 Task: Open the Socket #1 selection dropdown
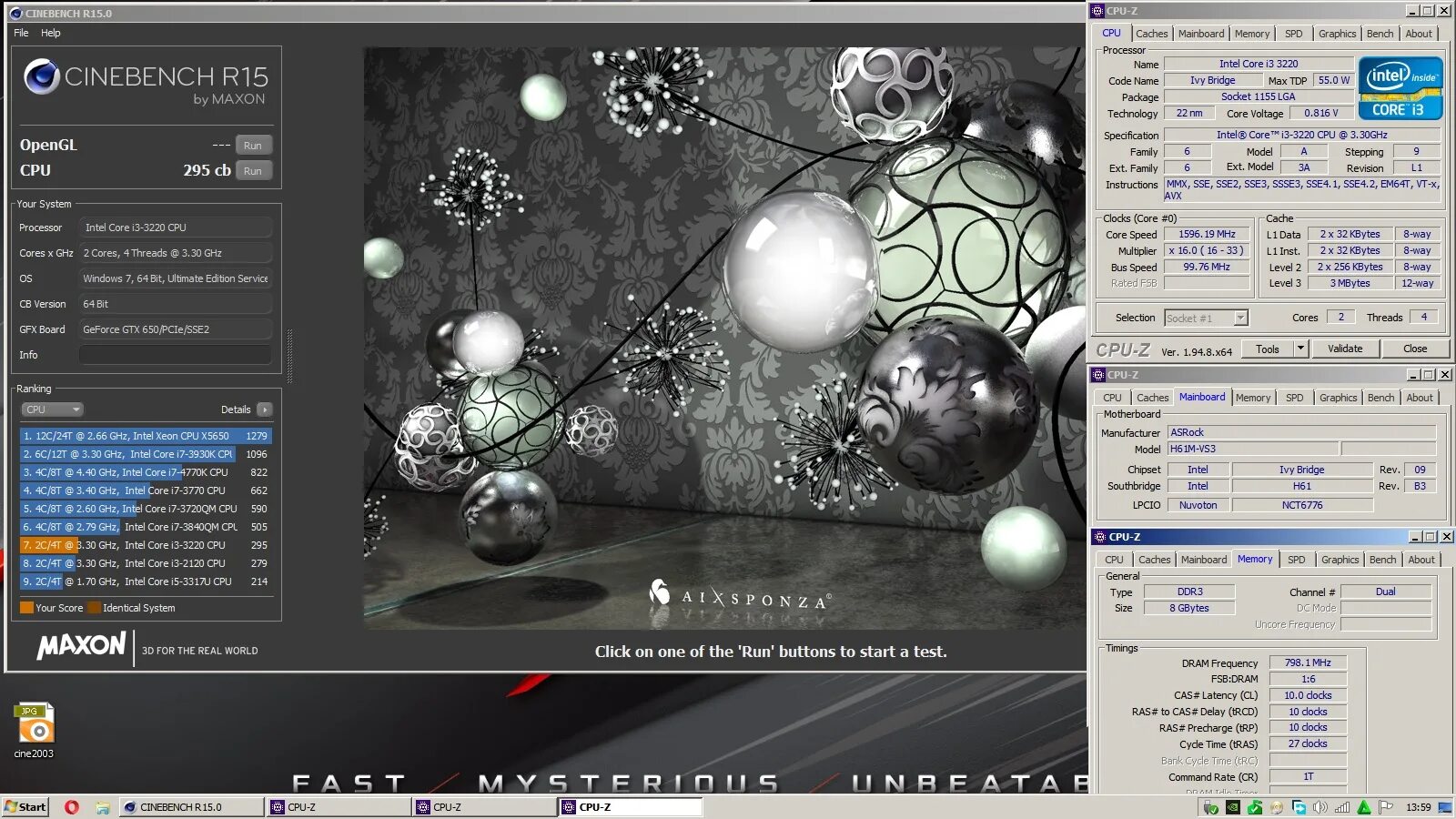click(x=1206, y=318)
